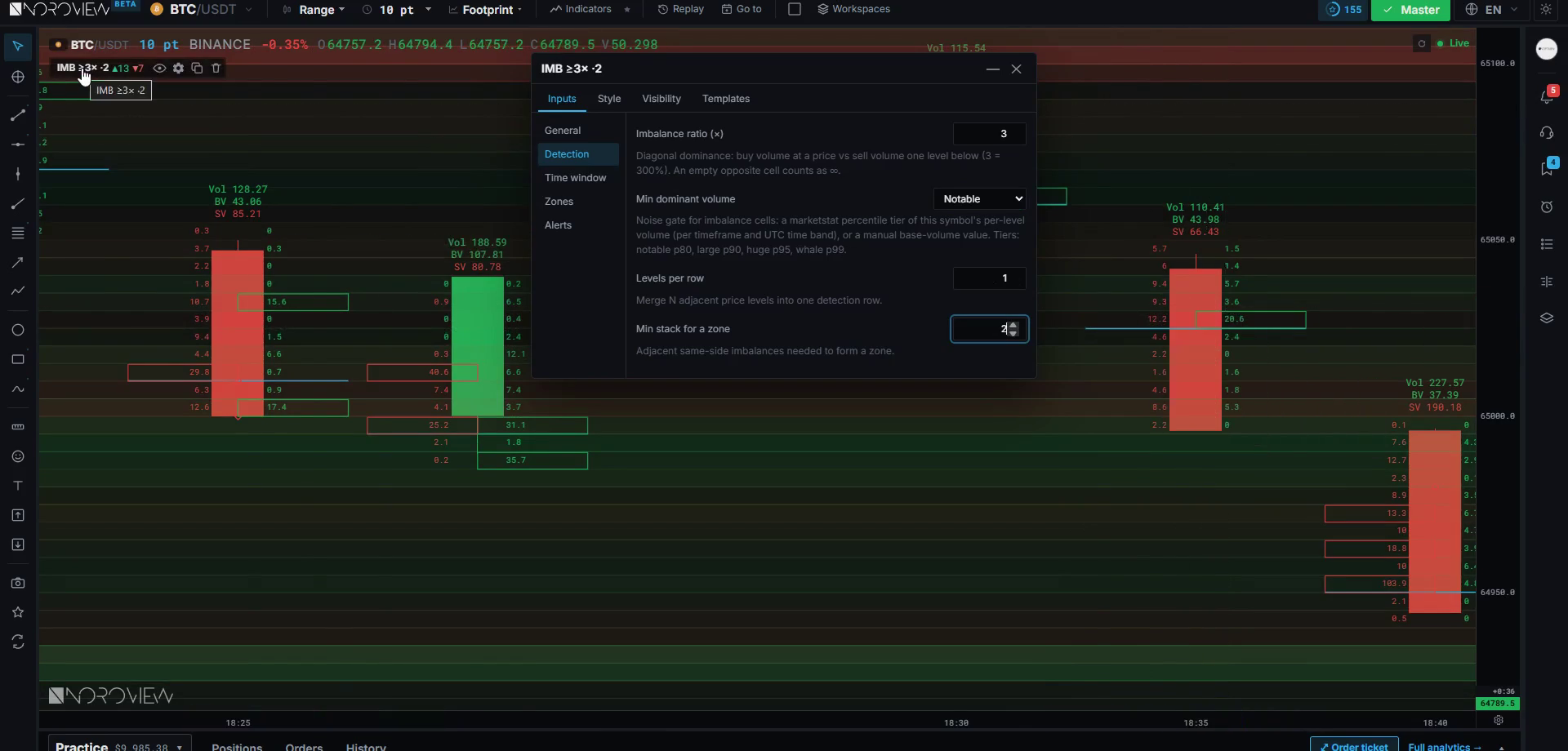Open the 10 pt interval dropdown
The image size is (1568, 751).
396,10
